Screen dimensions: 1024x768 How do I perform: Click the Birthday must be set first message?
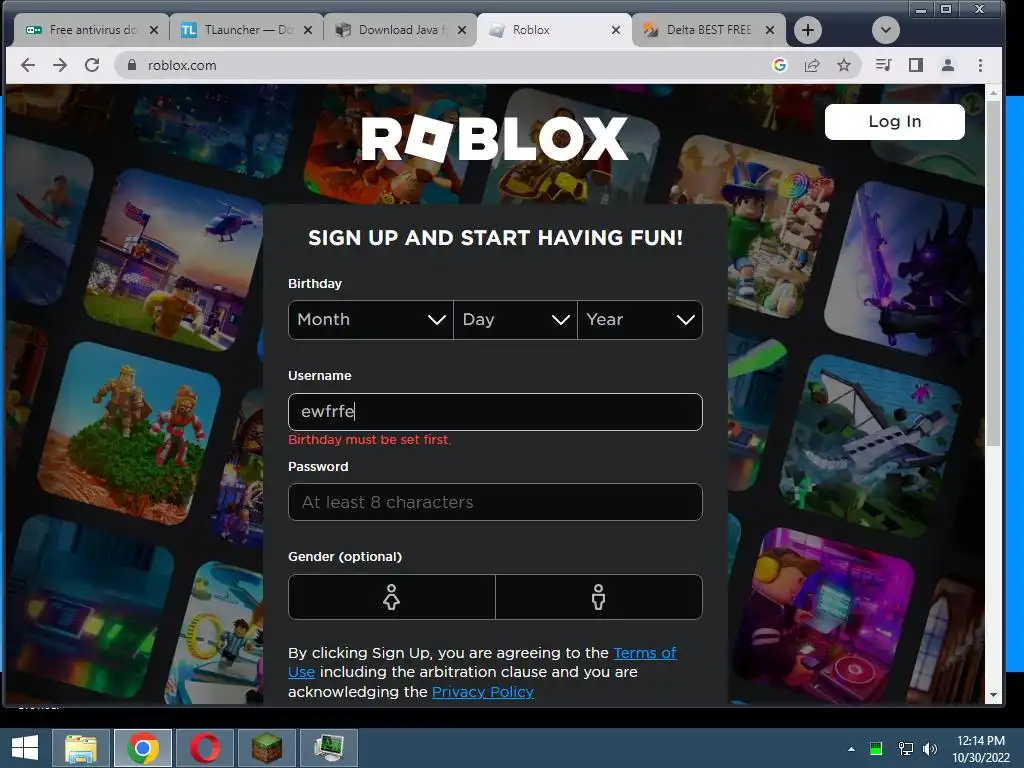(x=369, y=440)
